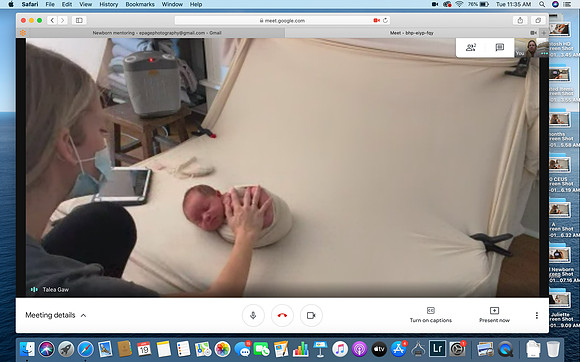
Task: Open the Wi-Fi menu in the menu bar
Action: point(459,4)
